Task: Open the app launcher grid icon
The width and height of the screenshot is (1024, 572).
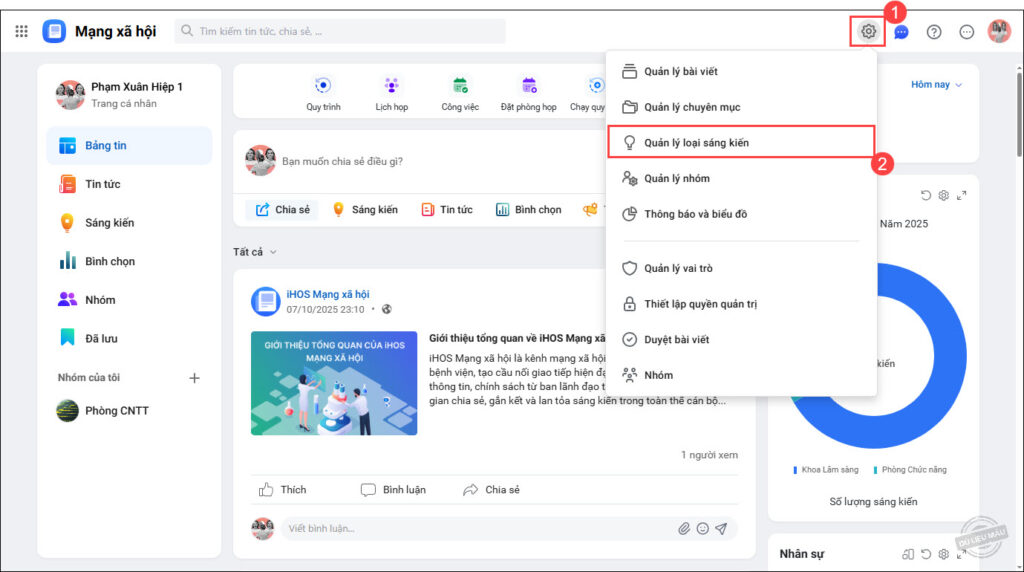Action: coord(22,31)
